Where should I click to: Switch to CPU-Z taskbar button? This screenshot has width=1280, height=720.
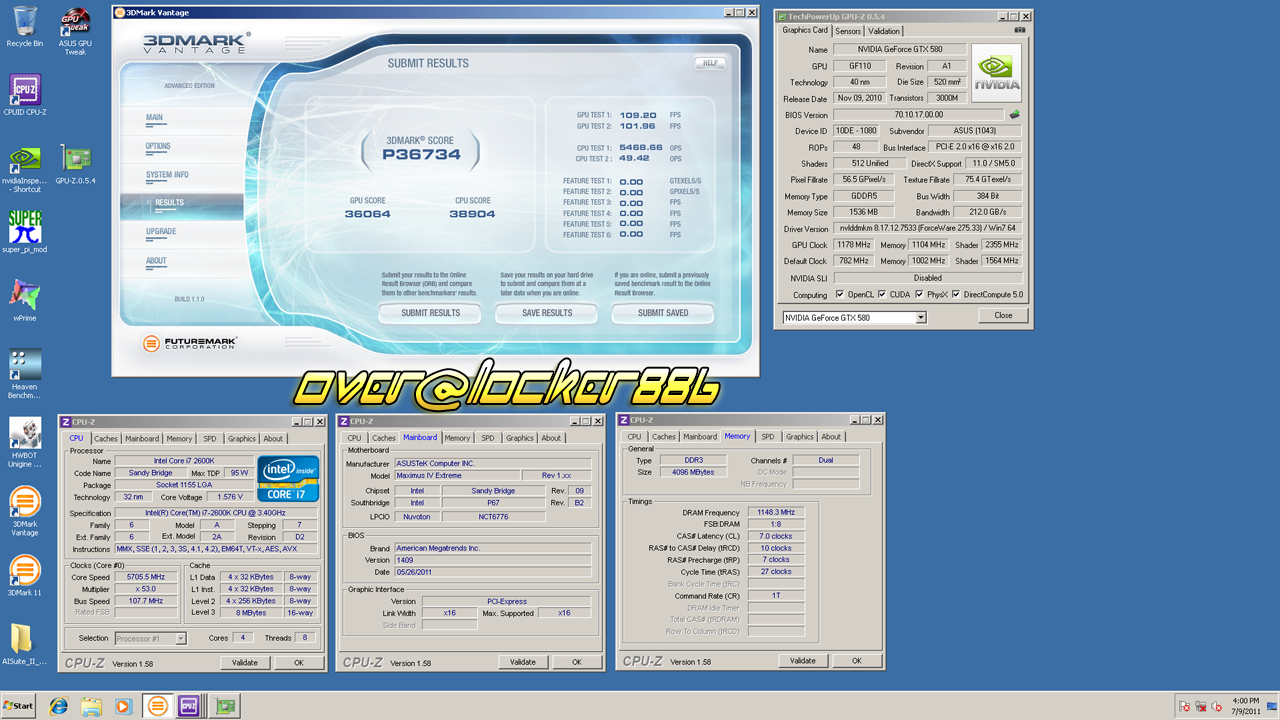click(x=189, y=706)
